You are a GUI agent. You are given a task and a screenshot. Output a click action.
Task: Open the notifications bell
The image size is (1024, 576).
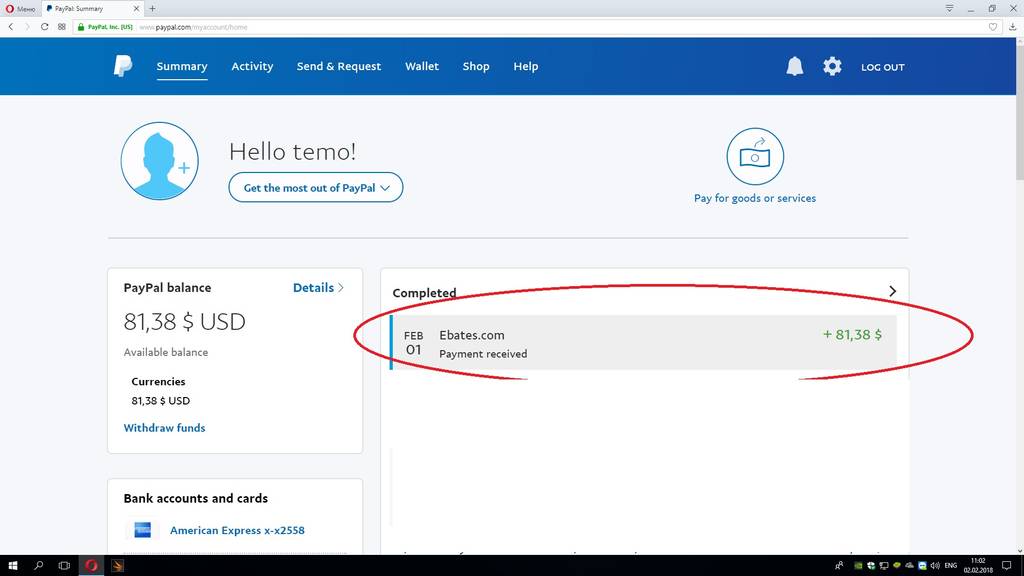click(794, 66)
